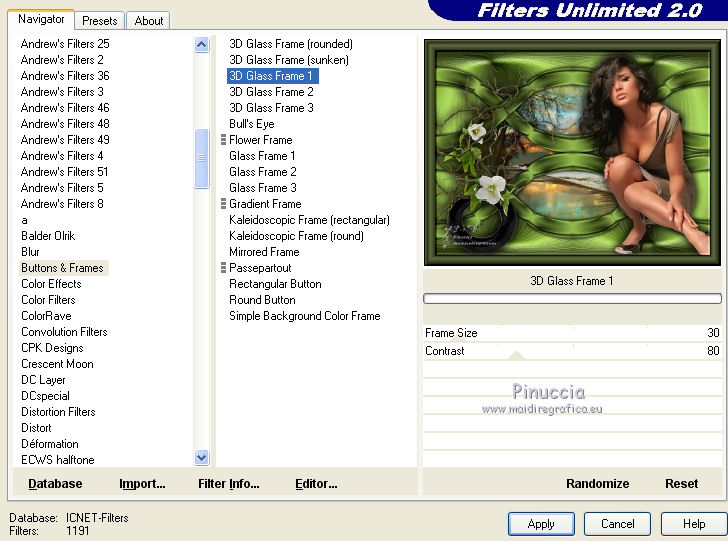Open Filter Info...
The width and height of the screenshot is (728, 541).
coord(229,484)
